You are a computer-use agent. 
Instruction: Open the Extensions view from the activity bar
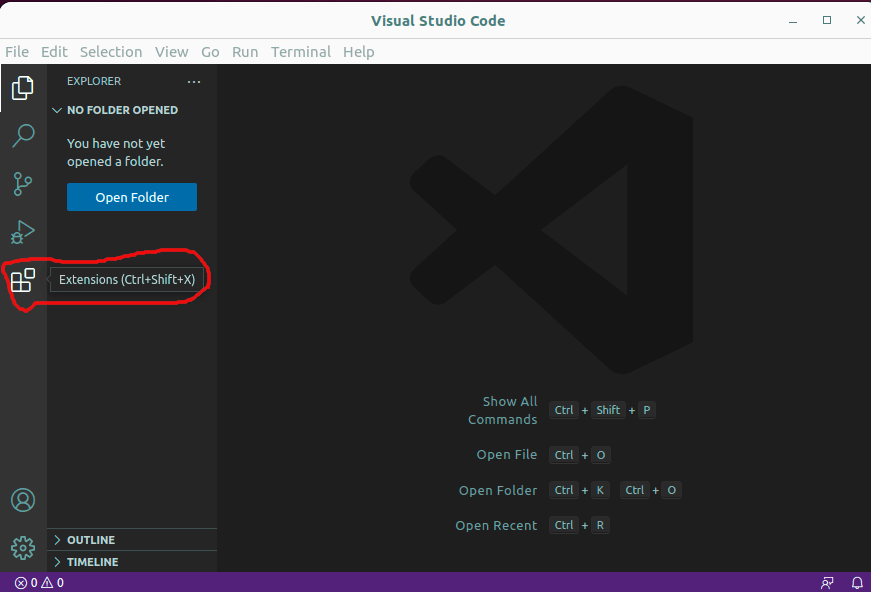tap(22, 281)
